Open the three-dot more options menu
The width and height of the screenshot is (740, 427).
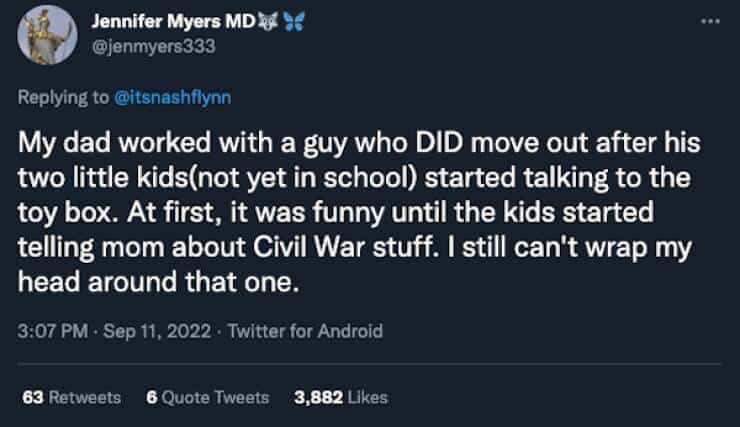click(710, 21)
